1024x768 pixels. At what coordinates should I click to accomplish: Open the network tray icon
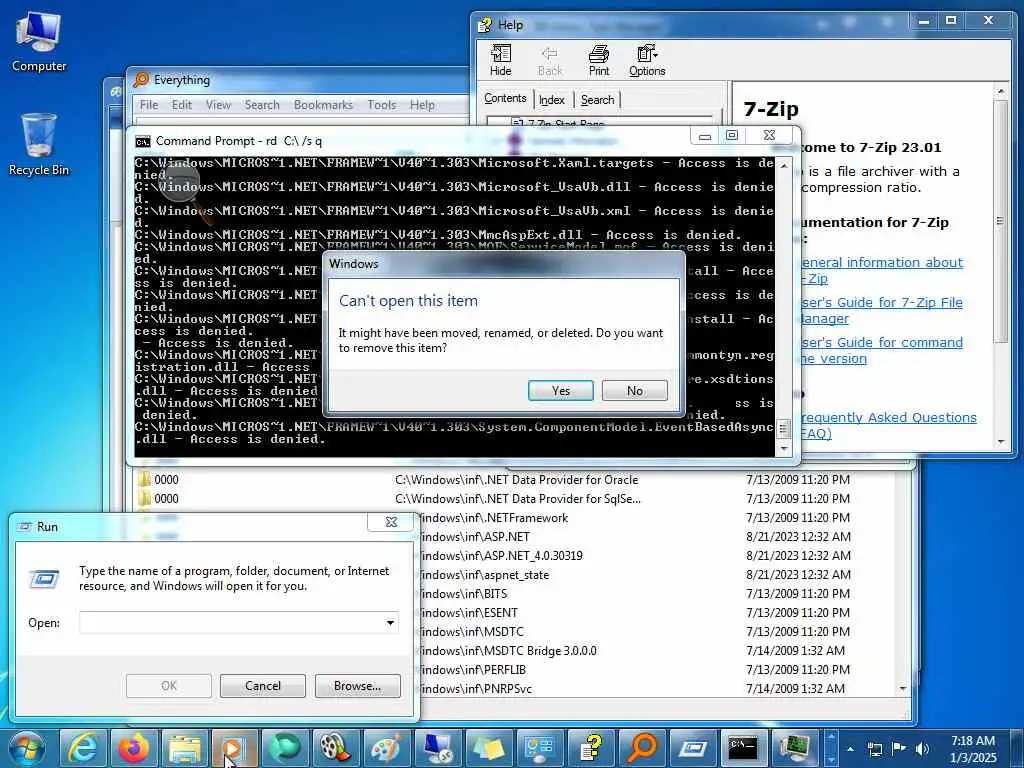(x=874, y=749)
